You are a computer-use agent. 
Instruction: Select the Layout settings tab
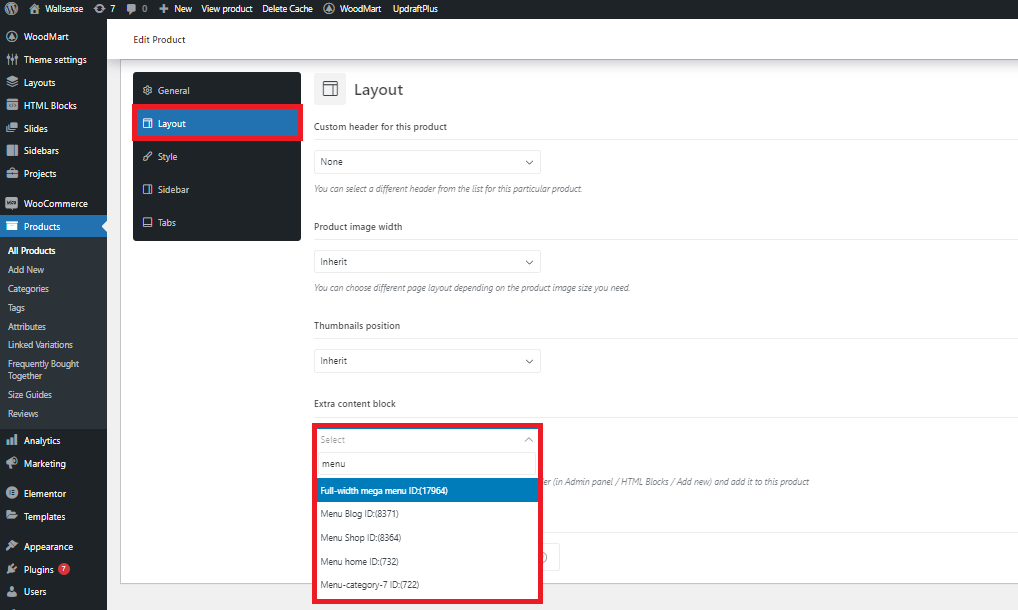(217, 123)
